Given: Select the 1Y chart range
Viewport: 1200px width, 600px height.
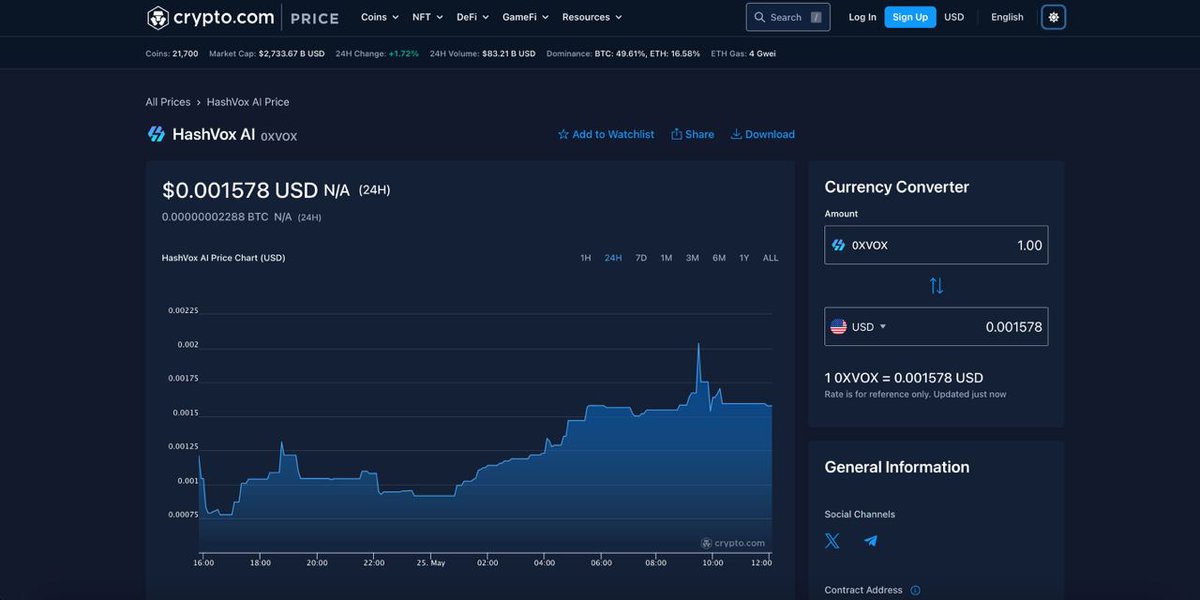Looking at the screenshot, I should click(744, 258).
